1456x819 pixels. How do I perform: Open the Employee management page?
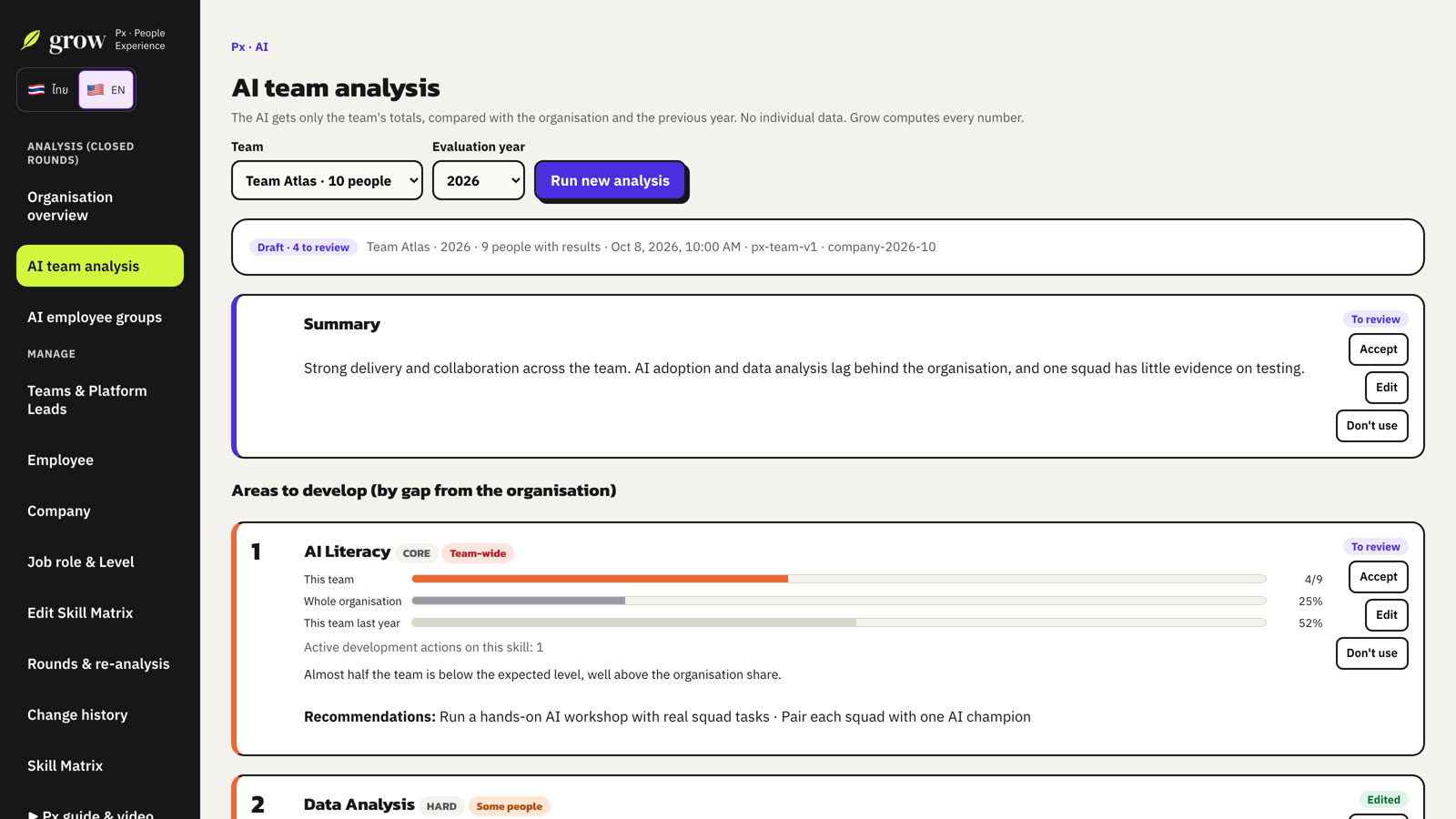pos(100,460)
